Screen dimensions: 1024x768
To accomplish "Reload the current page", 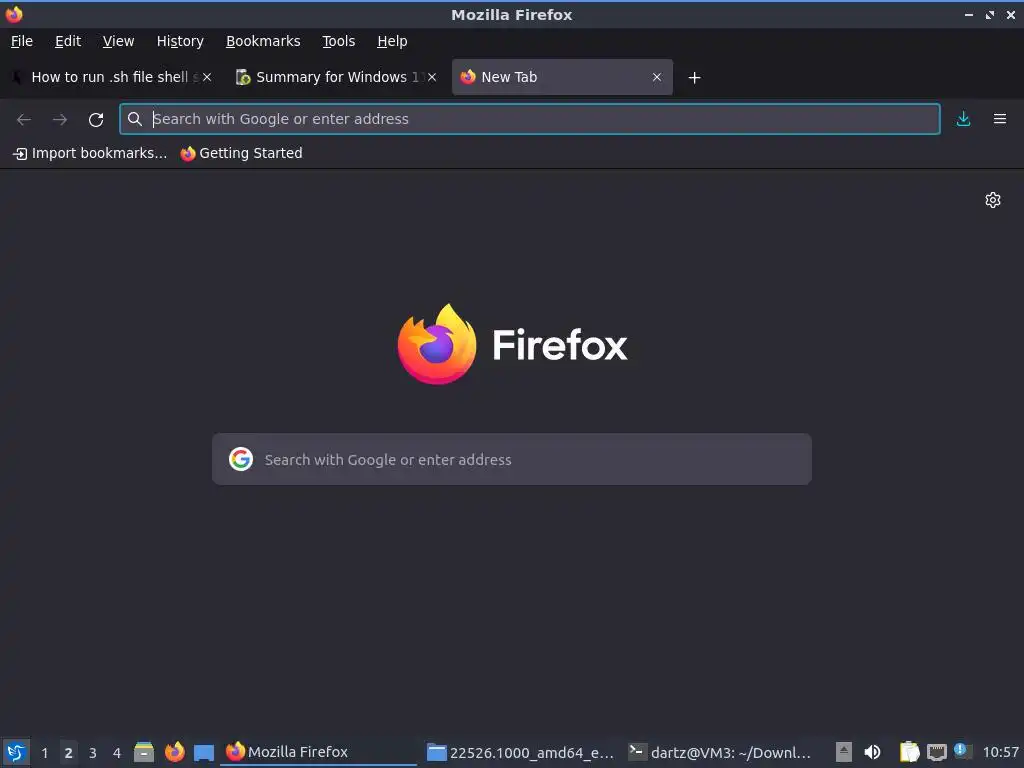I will [x=96, y=120].
